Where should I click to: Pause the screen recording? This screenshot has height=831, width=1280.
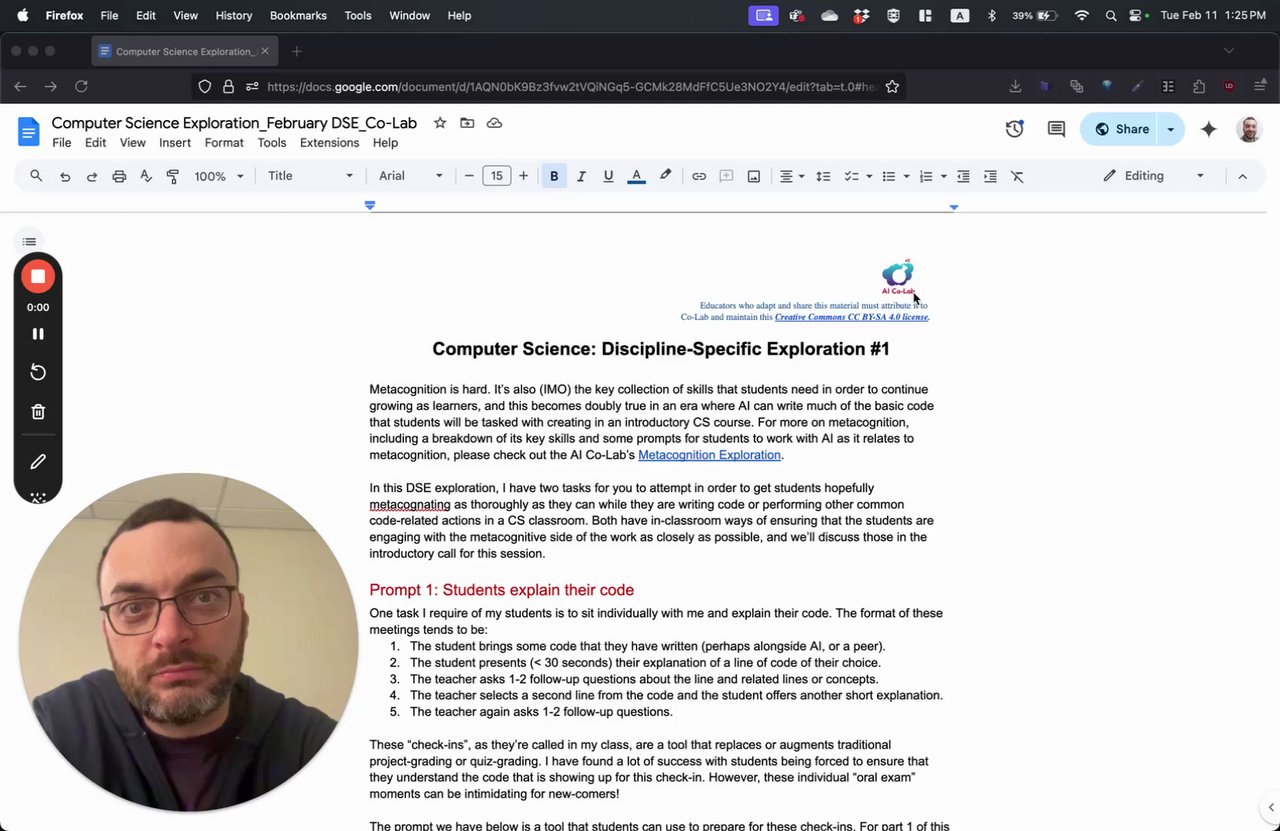point(38,334)
